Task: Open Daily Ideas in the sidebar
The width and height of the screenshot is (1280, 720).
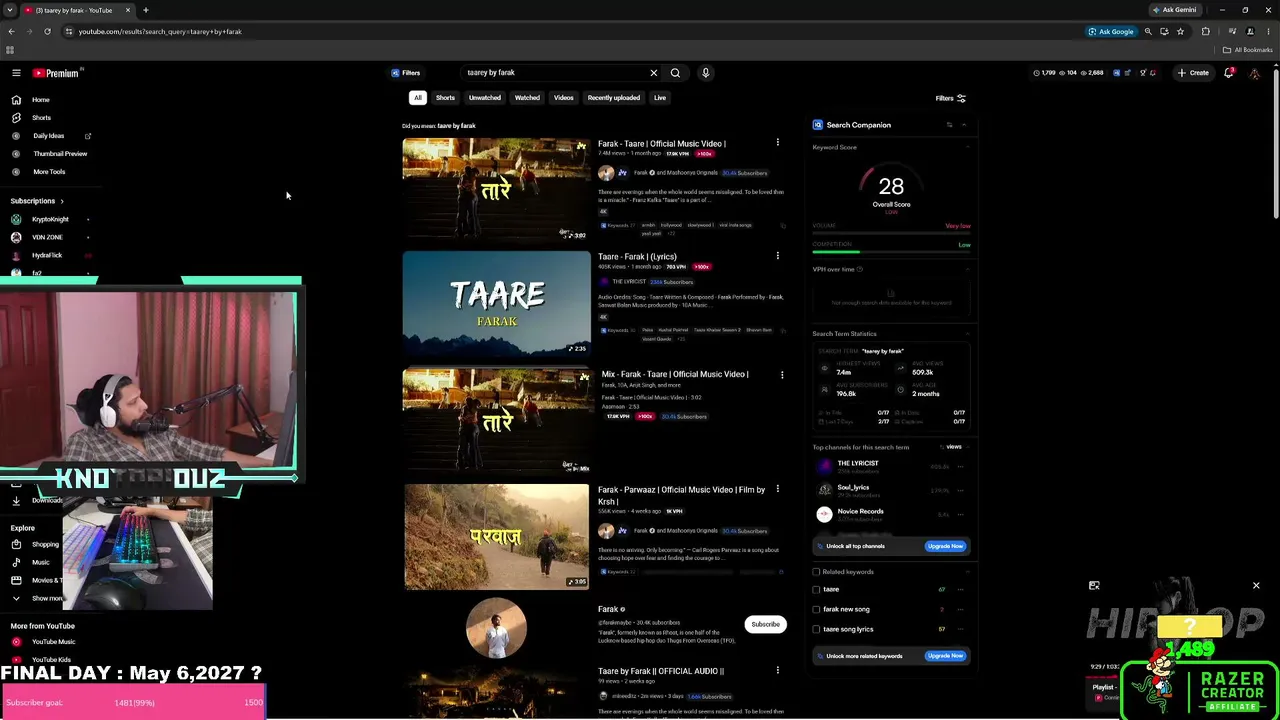Action: coord(49,136)
